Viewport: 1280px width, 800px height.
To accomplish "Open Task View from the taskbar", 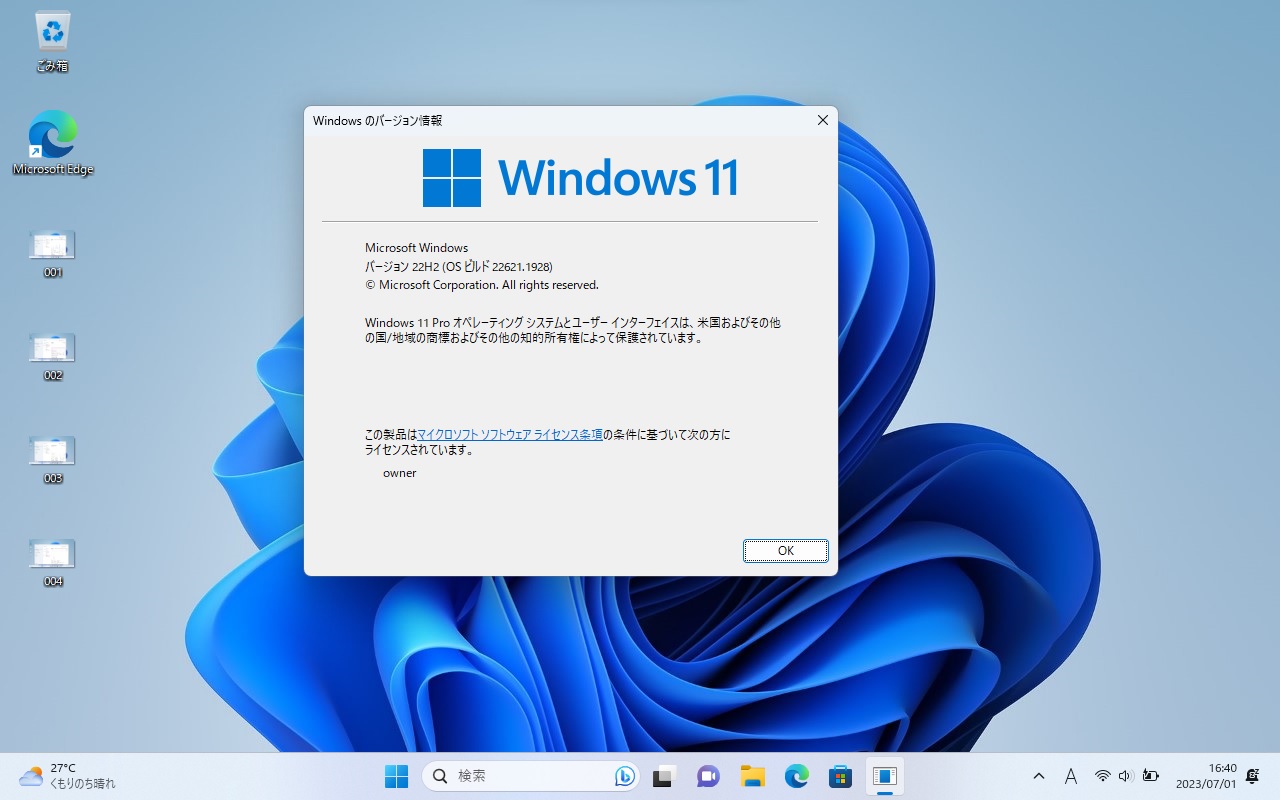I will 664,776.
